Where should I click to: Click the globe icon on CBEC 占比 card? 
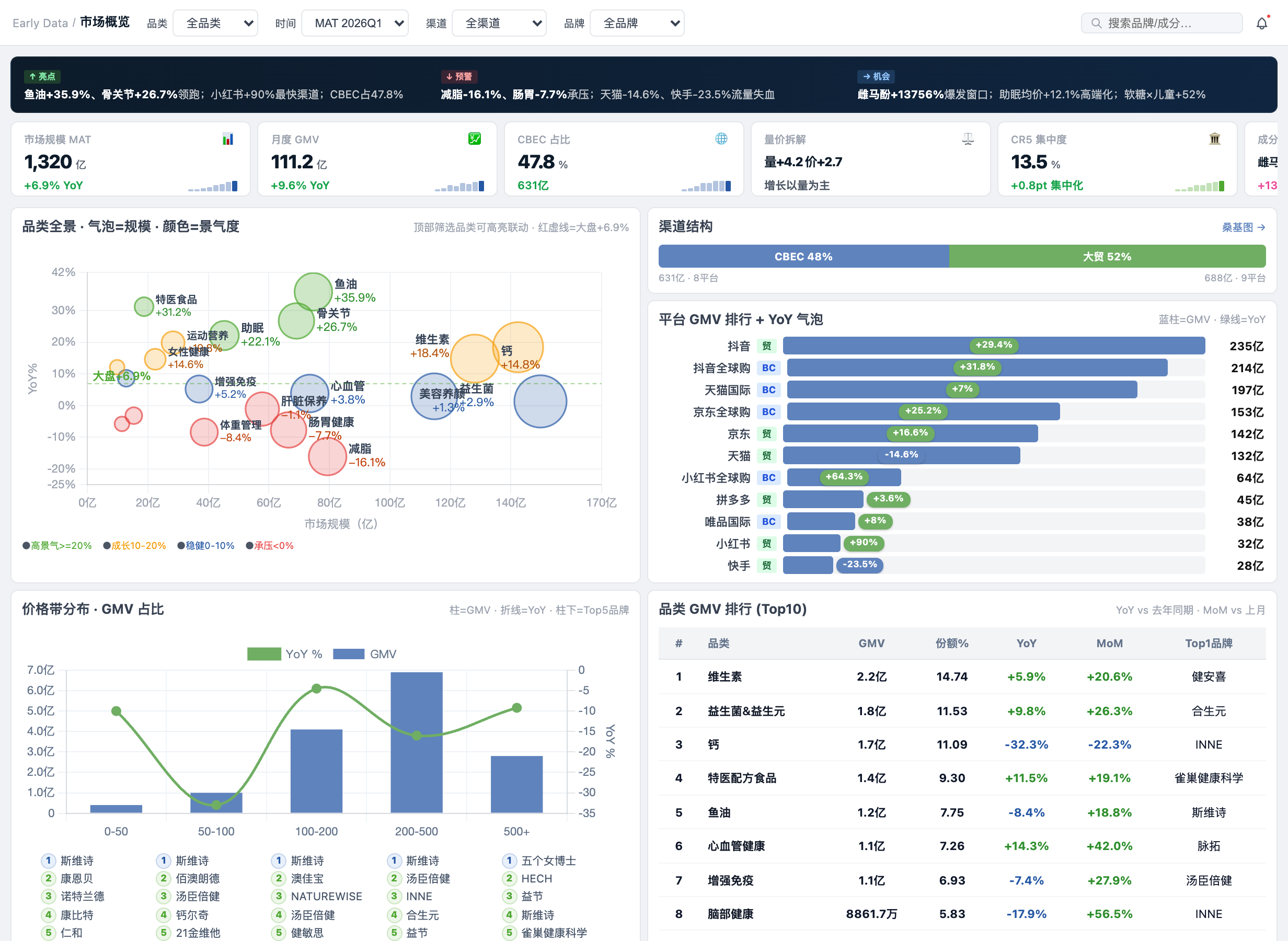click(721, 139)
